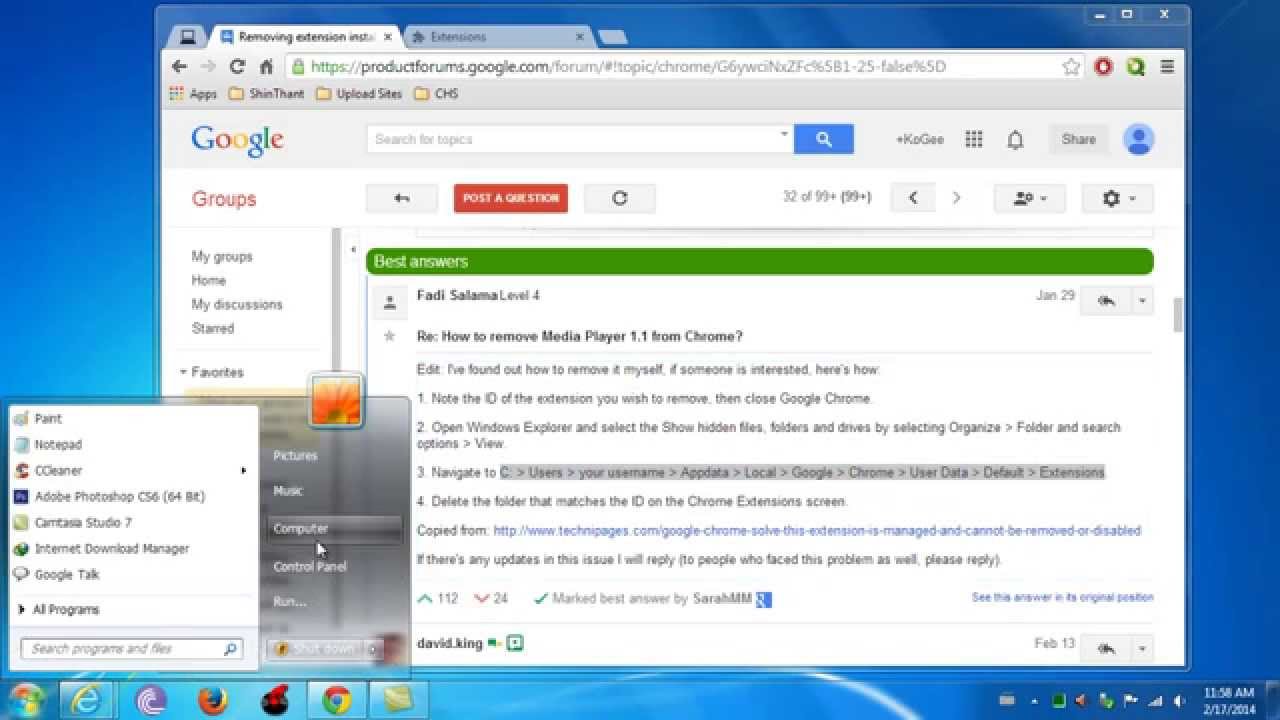Click the green Q extension icon
The width and height of the screenshot is (1280, 720).
[x=1135, y=67]
